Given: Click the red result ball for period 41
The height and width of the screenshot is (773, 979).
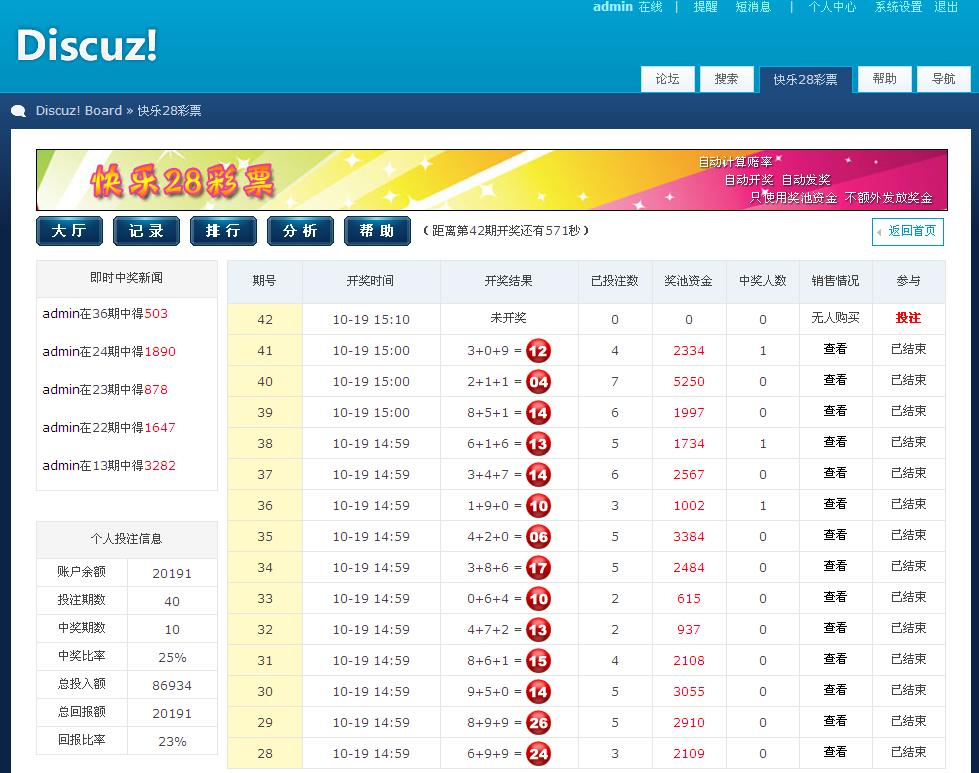Looking at the screenshot, I should click(538, 351).
